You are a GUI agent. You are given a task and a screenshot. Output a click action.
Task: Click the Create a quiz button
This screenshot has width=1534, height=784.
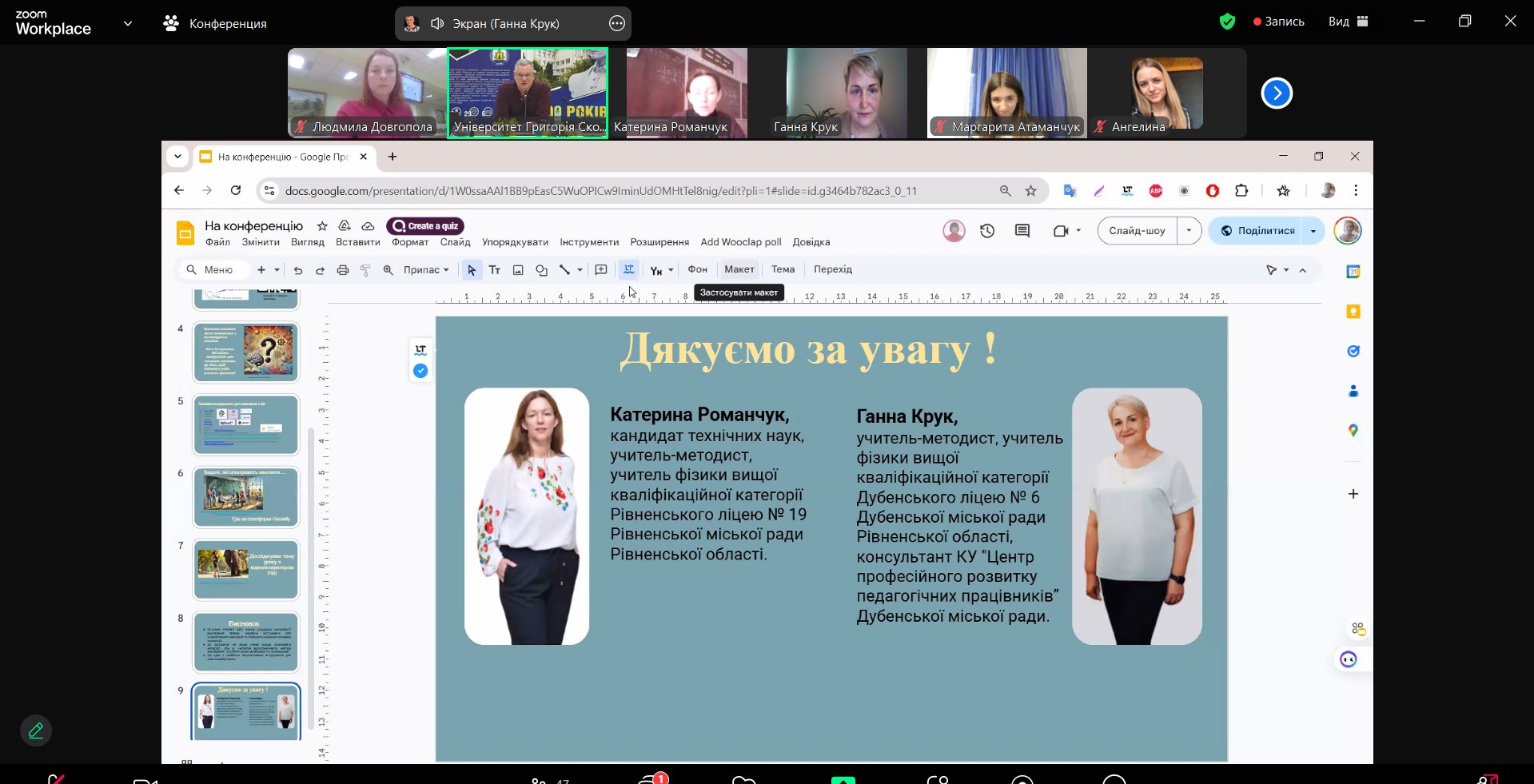click(x=425, y=226)
